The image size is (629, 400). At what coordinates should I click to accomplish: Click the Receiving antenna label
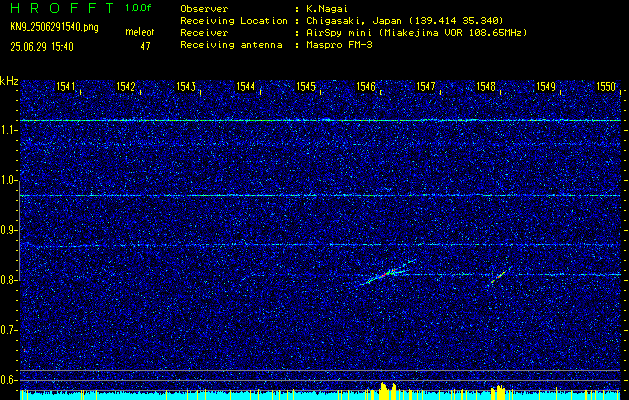tap(231, 45)
